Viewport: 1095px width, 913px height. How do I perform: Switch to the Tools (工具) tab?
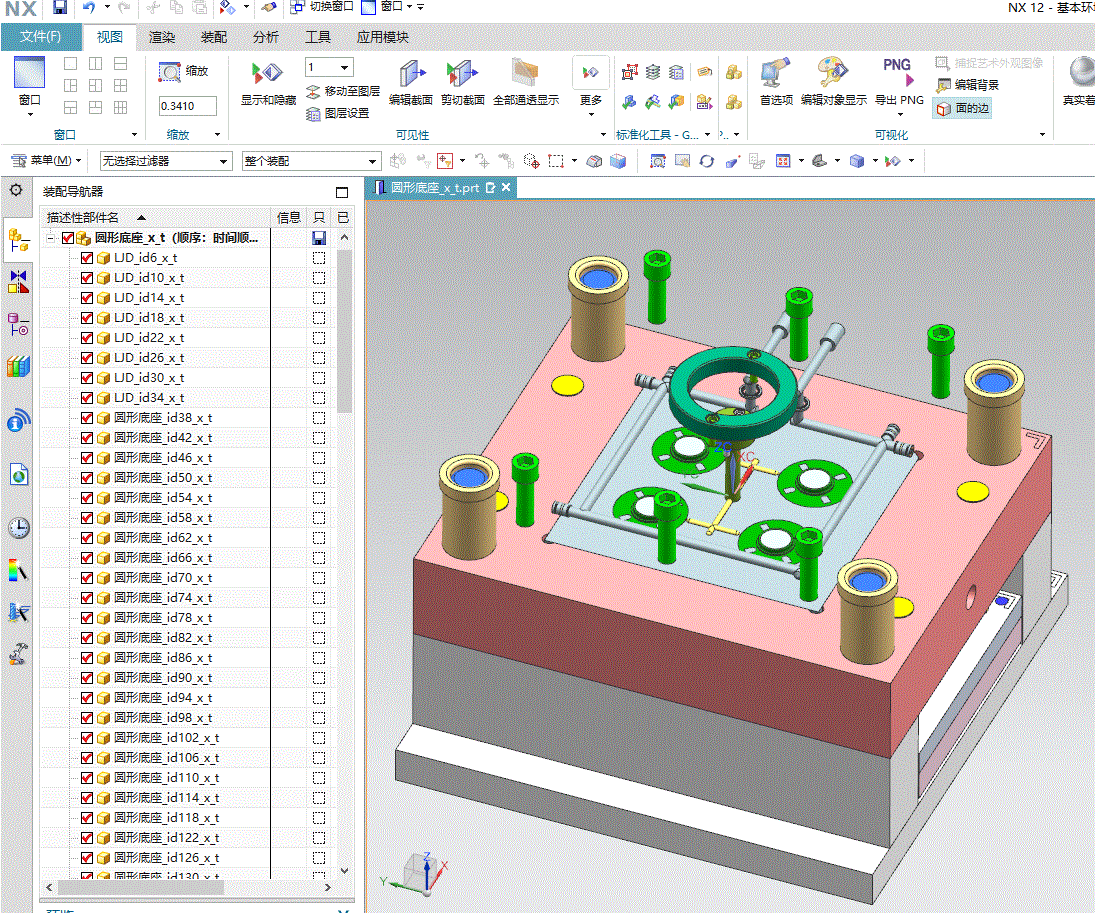318,37
